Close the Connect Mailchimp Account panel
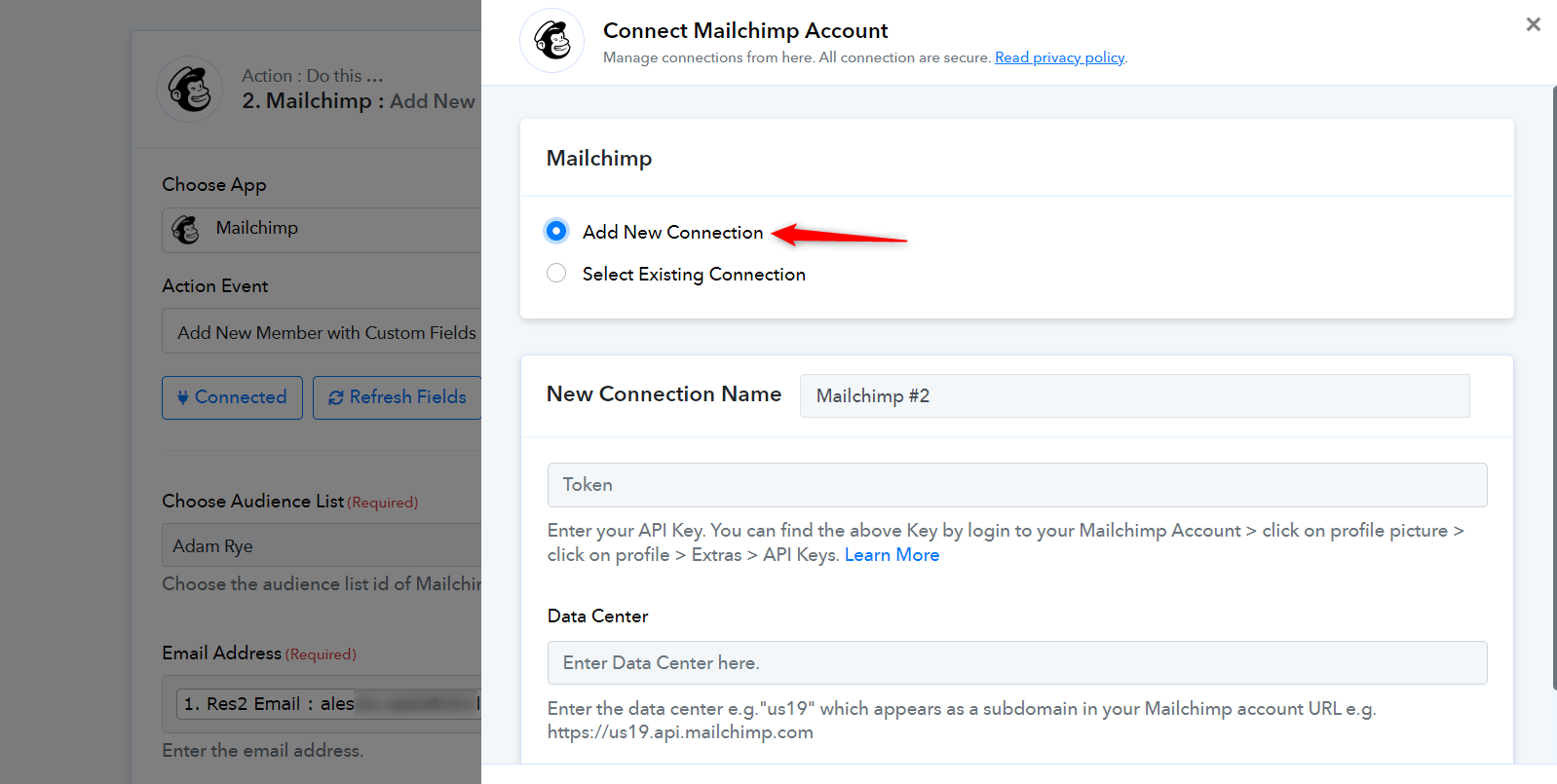 click(x=1533, y=24)
